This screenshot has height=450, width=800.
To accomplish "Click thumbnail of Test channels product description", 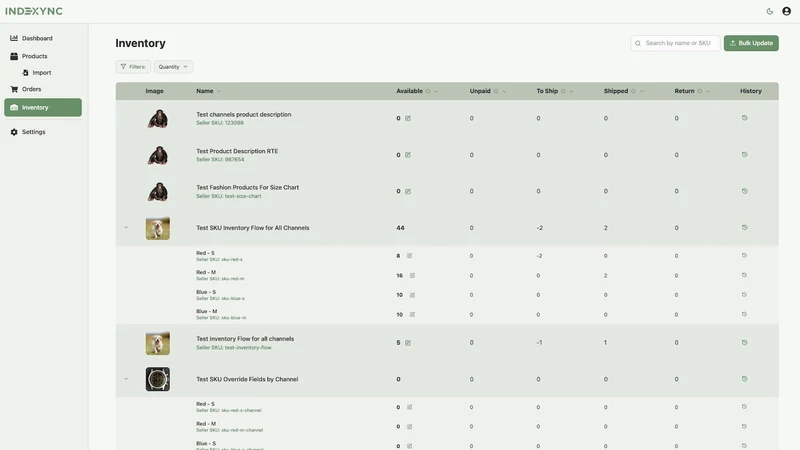I will tap(158, 118).
